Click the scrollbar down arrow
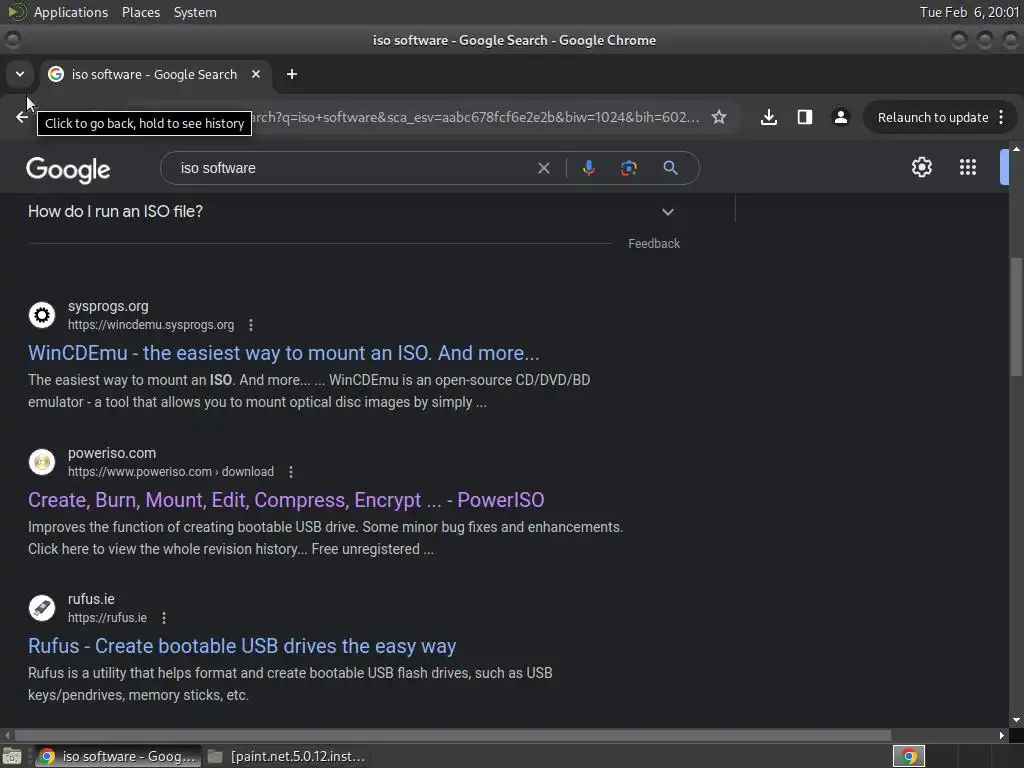Screen dimensions: 1024x768 (1016, 720)
